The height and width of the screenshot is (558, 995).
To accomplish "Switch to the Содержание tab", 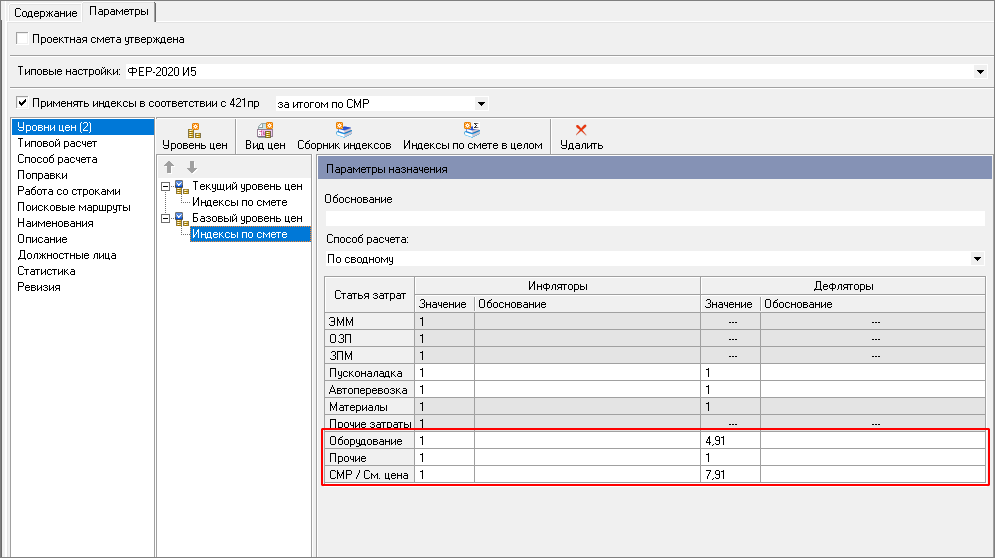I will pyautogui.click(x=44, y=12).
